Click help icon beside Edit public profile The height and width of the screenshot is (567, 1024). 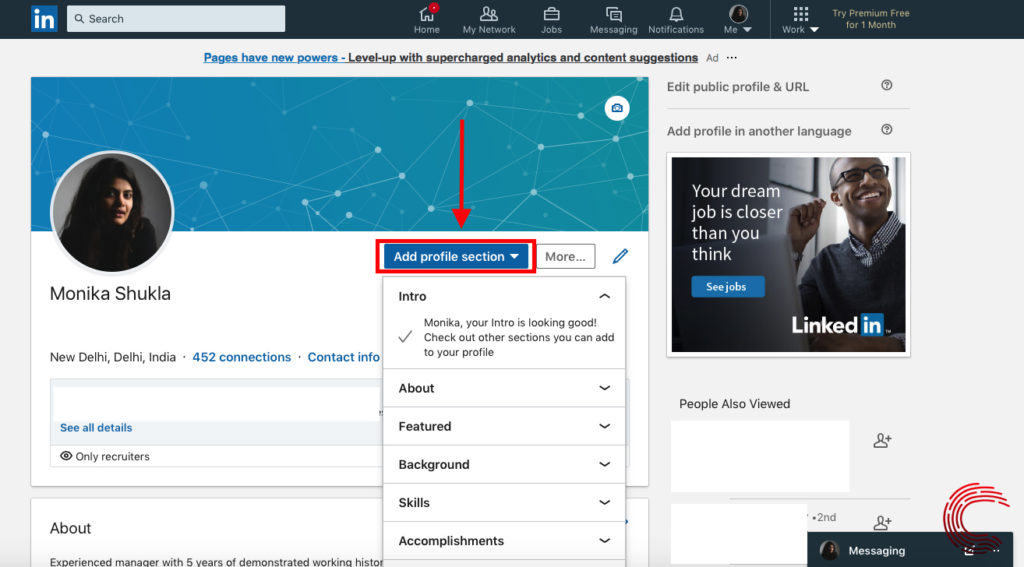tap(886, 85)
